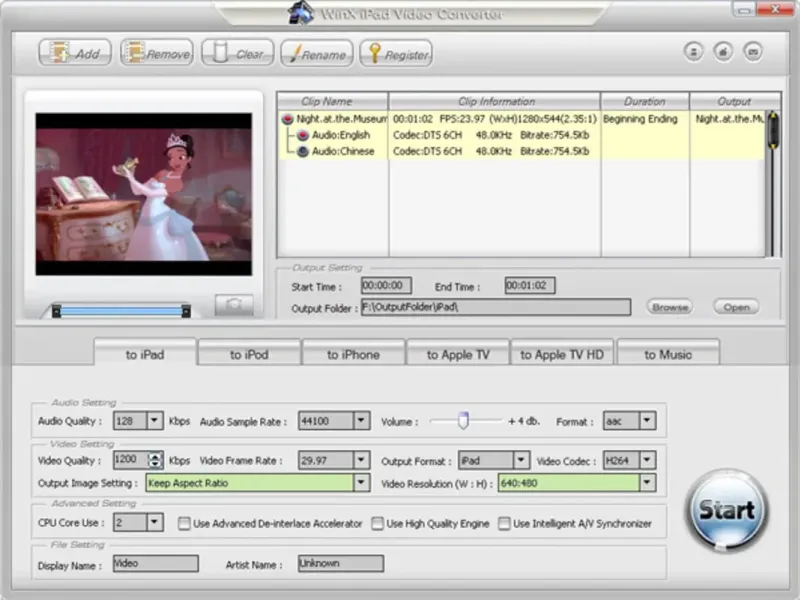Screen dimensions: 800x600
Task: Select the Night.at.the.Museum clip icon
Action: point(288,119)
